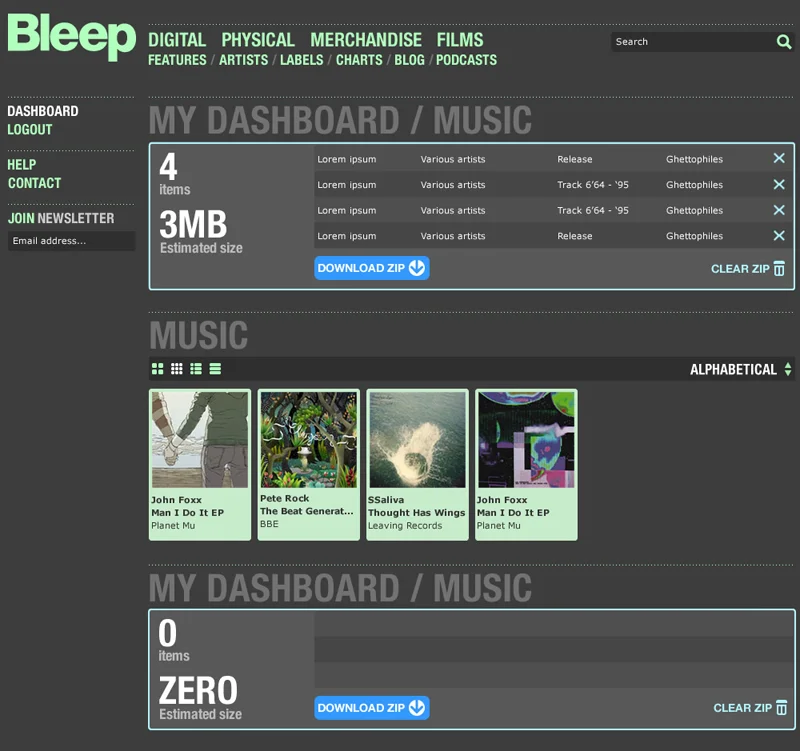The height and width of the screenshot is (751, 800).
Task: Focus the Email address field
Action: click(71, 241)
